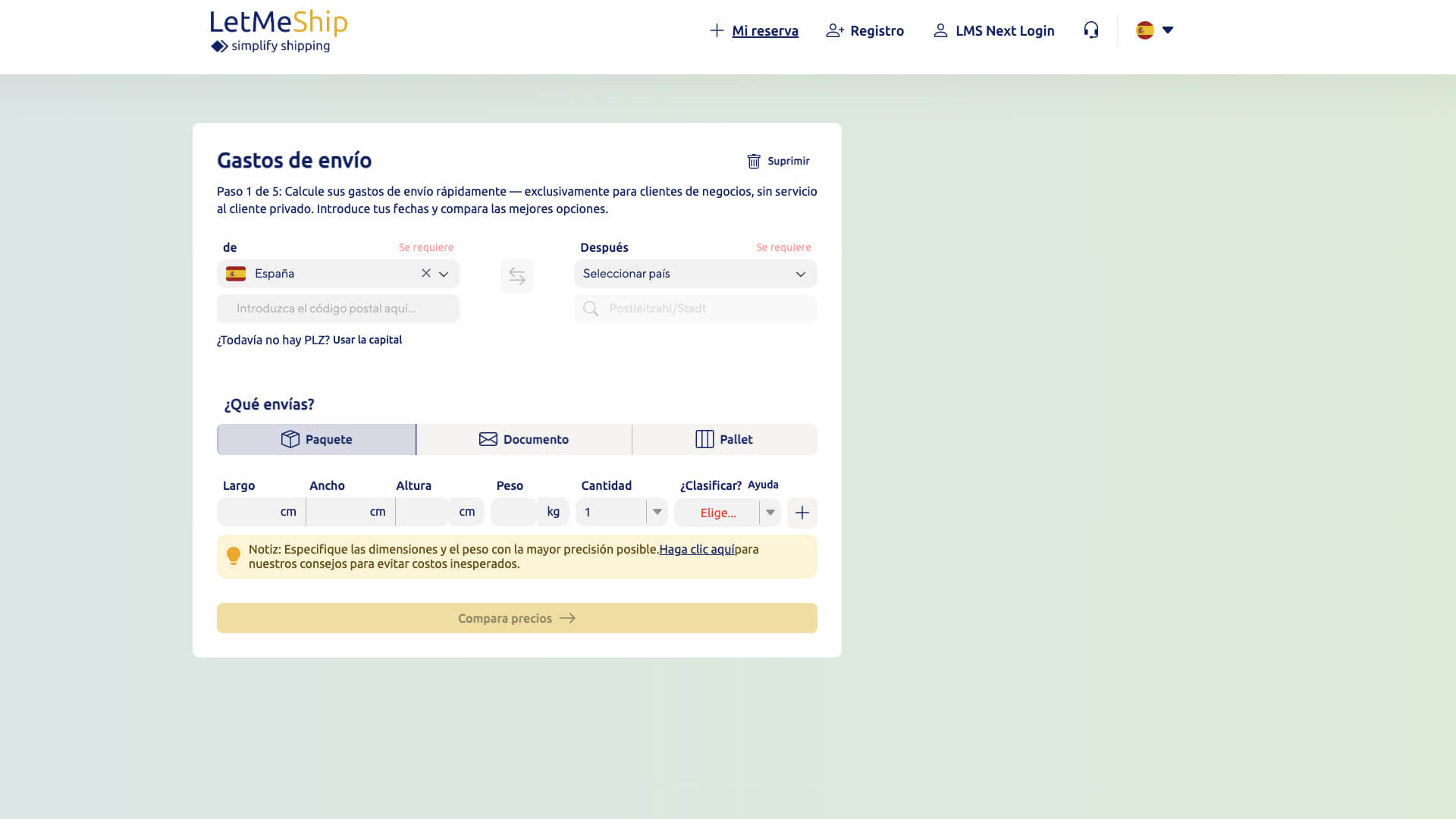Viewport: 1456px width, 819px height.
Task: Open the Haga clic aquí link
Action: click(696, 549)
